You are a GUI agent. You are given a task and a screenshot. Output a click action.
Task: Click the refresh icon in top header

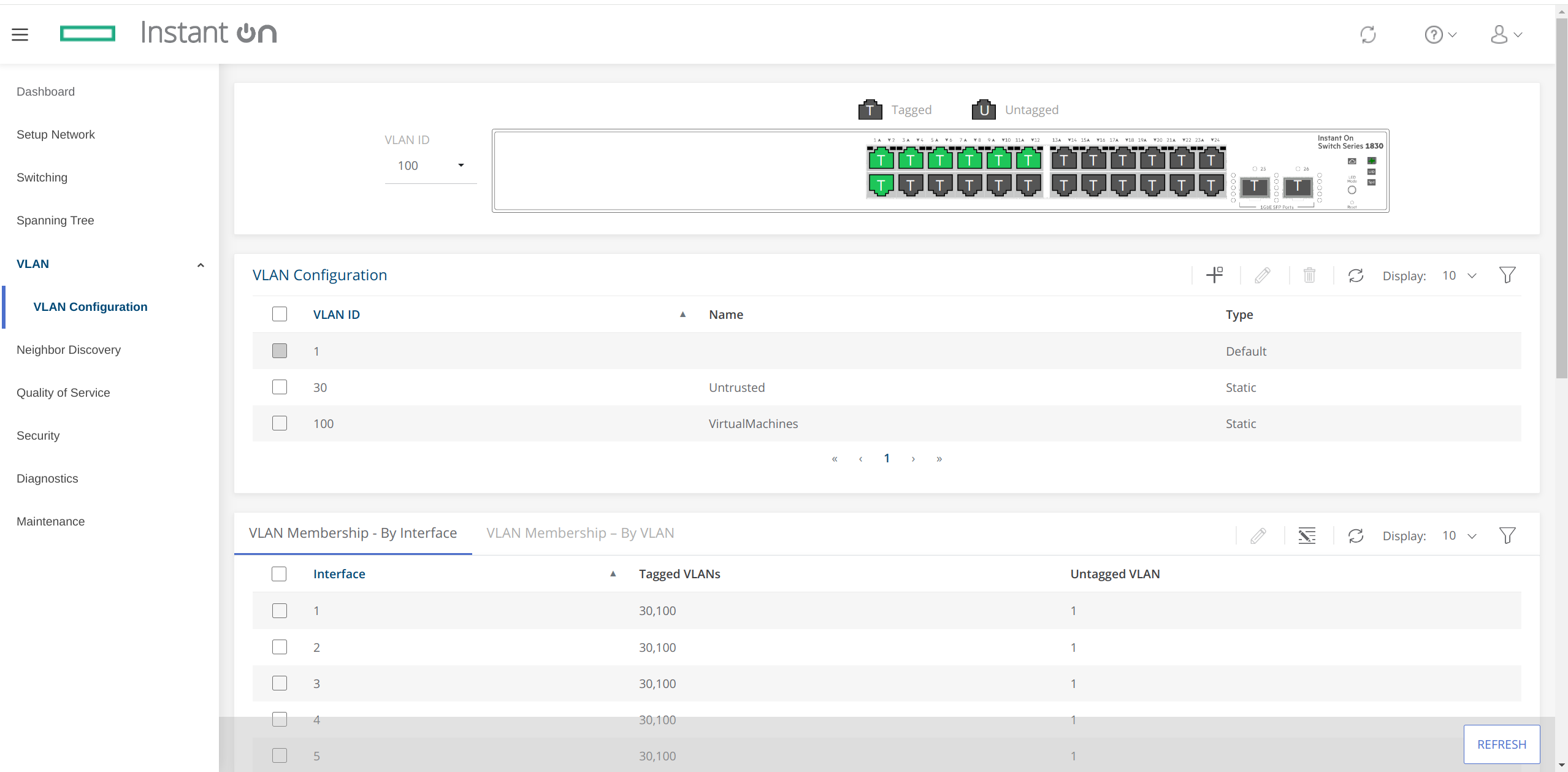point(1367,34)
